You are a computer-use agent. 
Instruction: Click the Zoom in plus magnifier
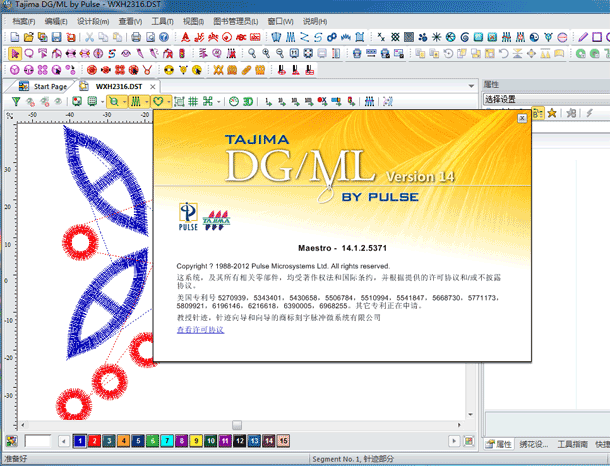click(x=266, y=53)
